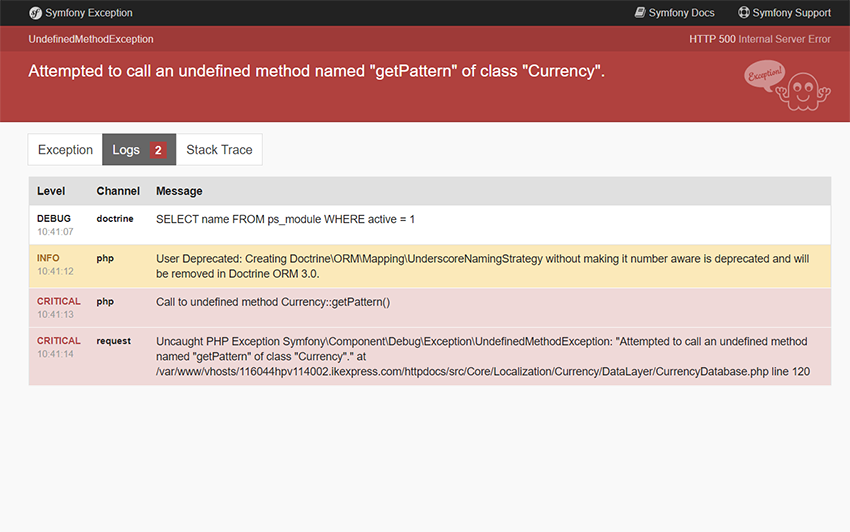Screen dimensions: 850x532
Task: Open the Stack Trace tab
Action: pos(219,150)
